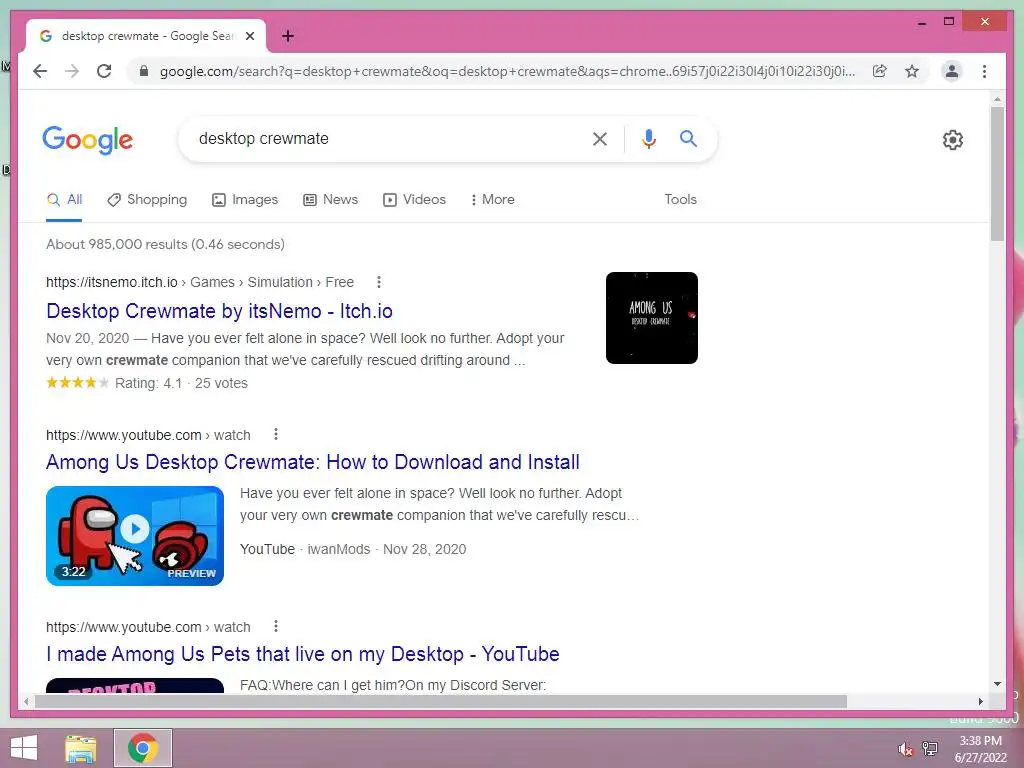Click the forward navigation arrow
Image resolution: width=1024 pixels, height=768 pixels.
pyautogui.click(x=72, y=71)
